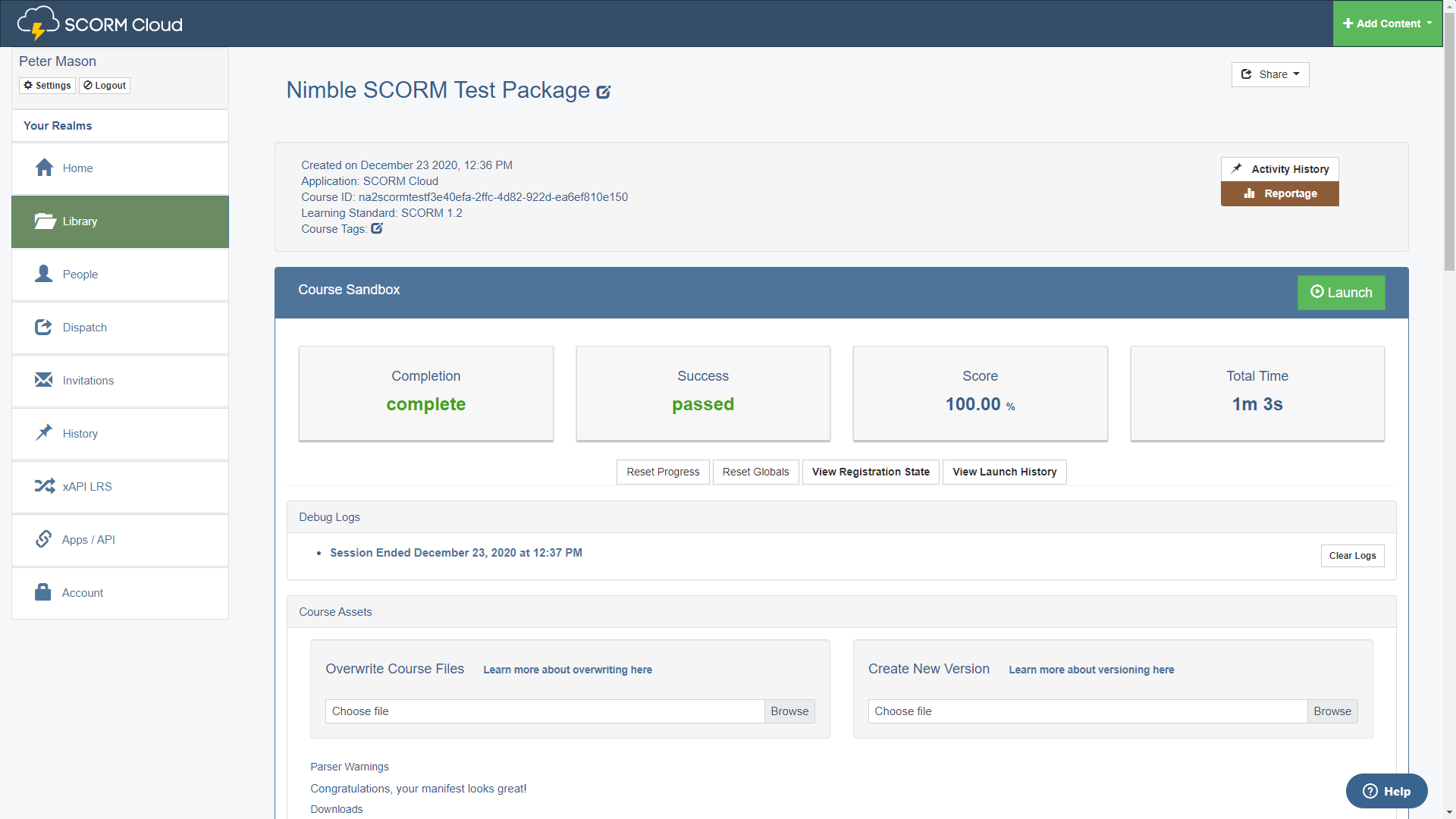This screenshot has height=819, width=1456.
Task: Click the Your Realms header
Action: point(120,126)
